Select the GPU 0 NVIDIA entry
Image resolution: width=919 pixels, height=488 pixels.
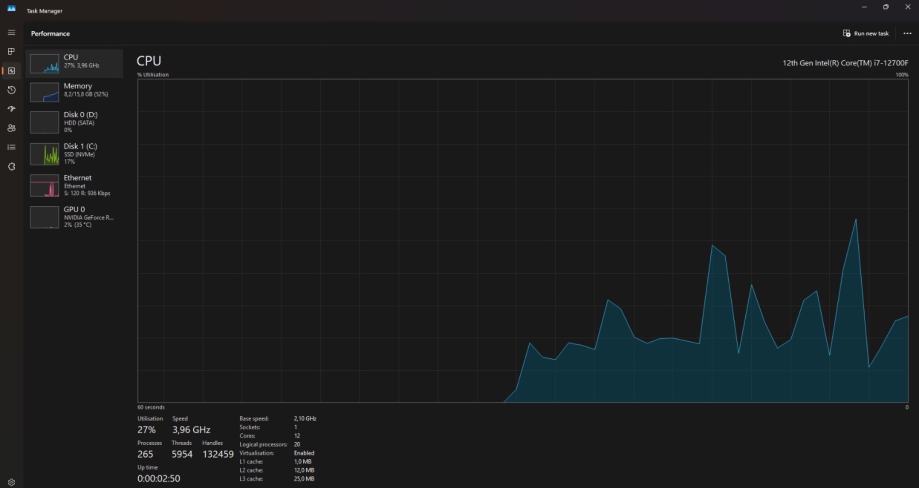[x=74, y=217]
